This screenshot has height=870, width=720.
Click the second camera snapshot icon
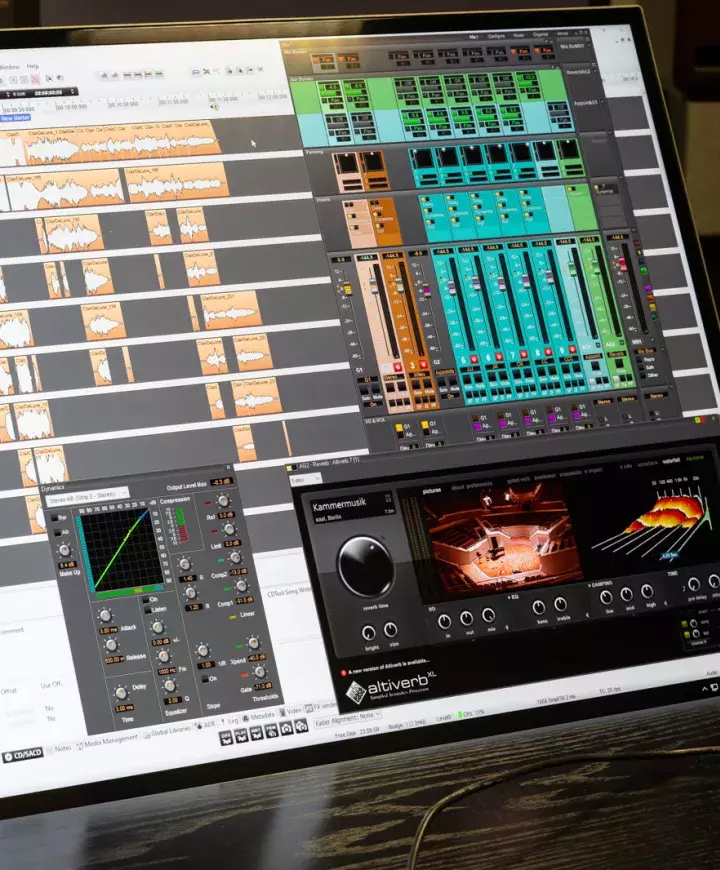[301, 725]
